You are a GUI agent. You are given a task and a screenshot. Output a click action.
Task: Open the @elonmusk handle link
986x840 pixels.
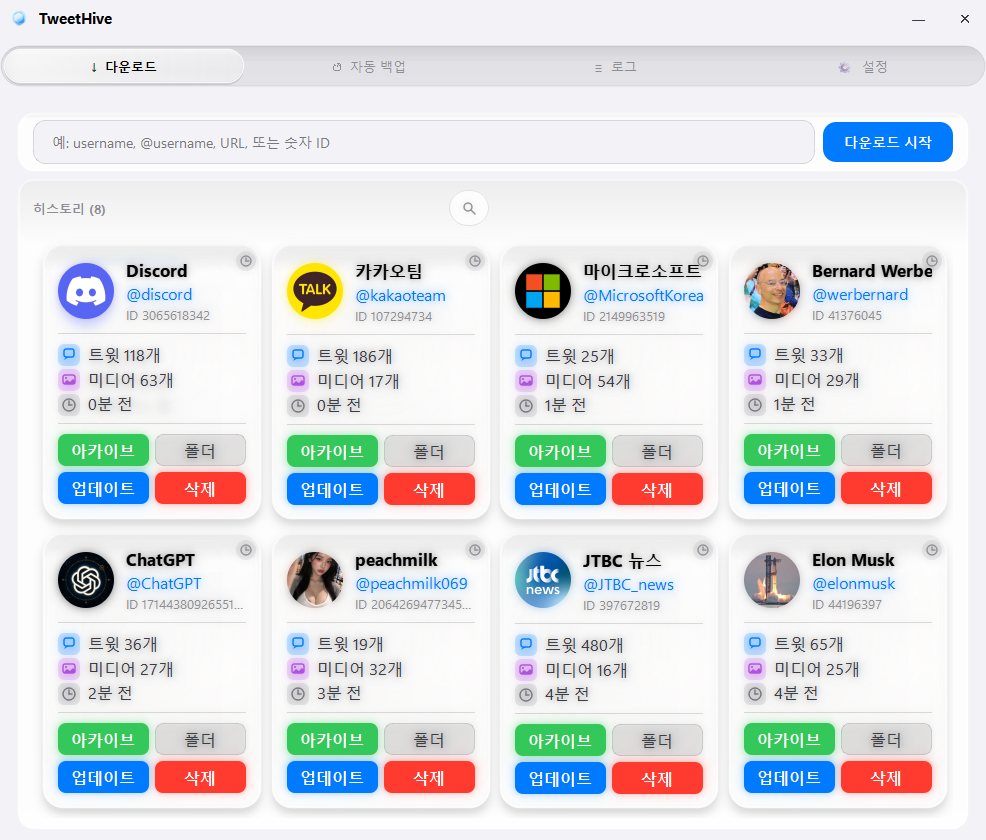[853, 583]
